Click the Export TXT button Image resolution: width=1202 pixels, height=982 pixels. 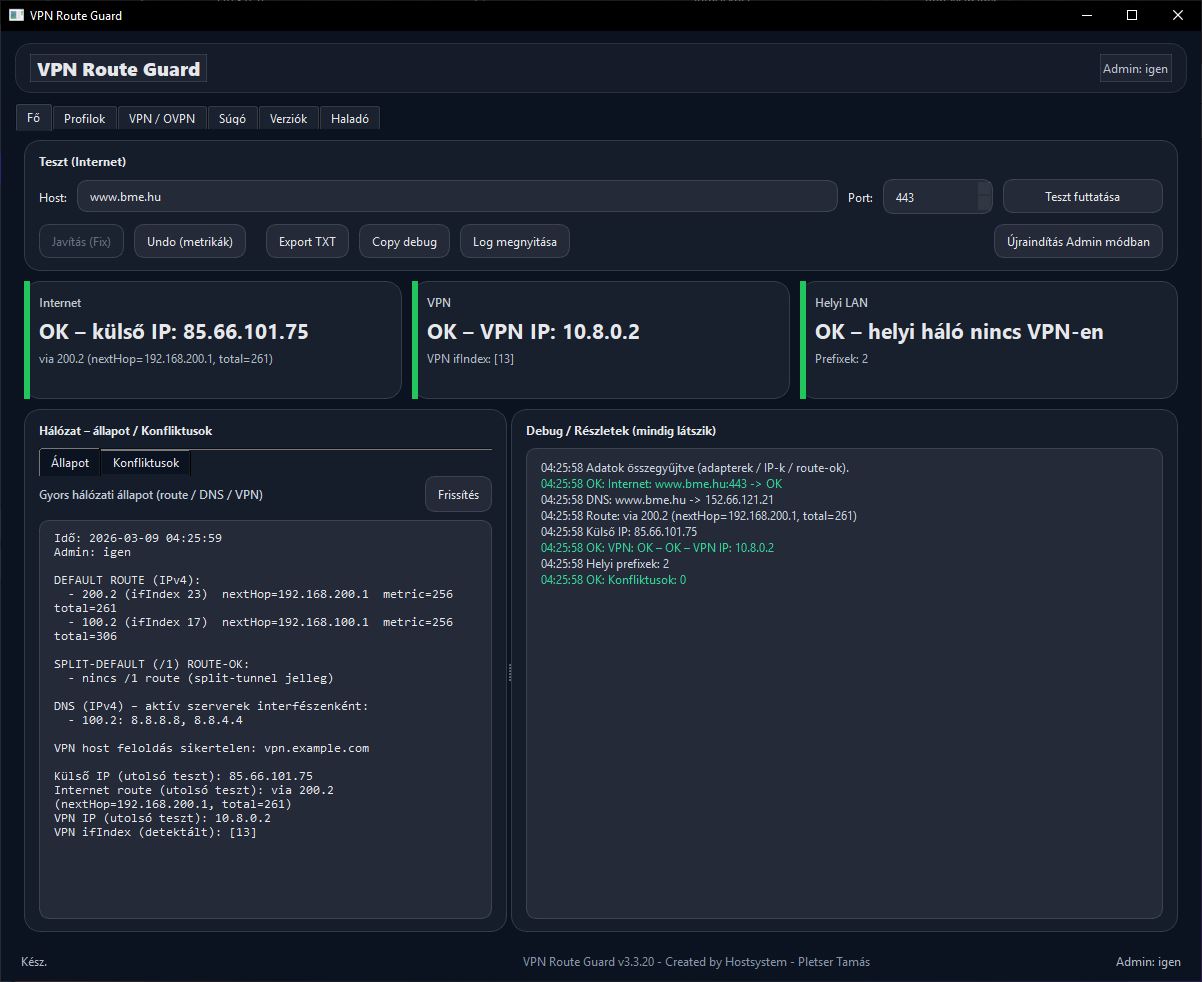(307, 241)
